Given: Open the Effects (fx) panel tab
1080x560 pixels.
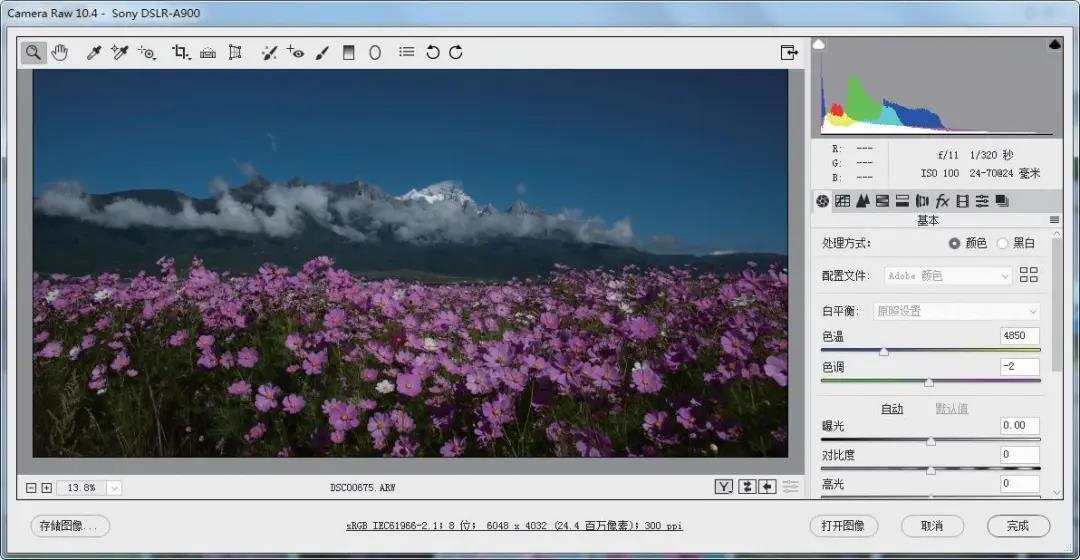Looking at the screenshot, I should click(x=942, y=201).
